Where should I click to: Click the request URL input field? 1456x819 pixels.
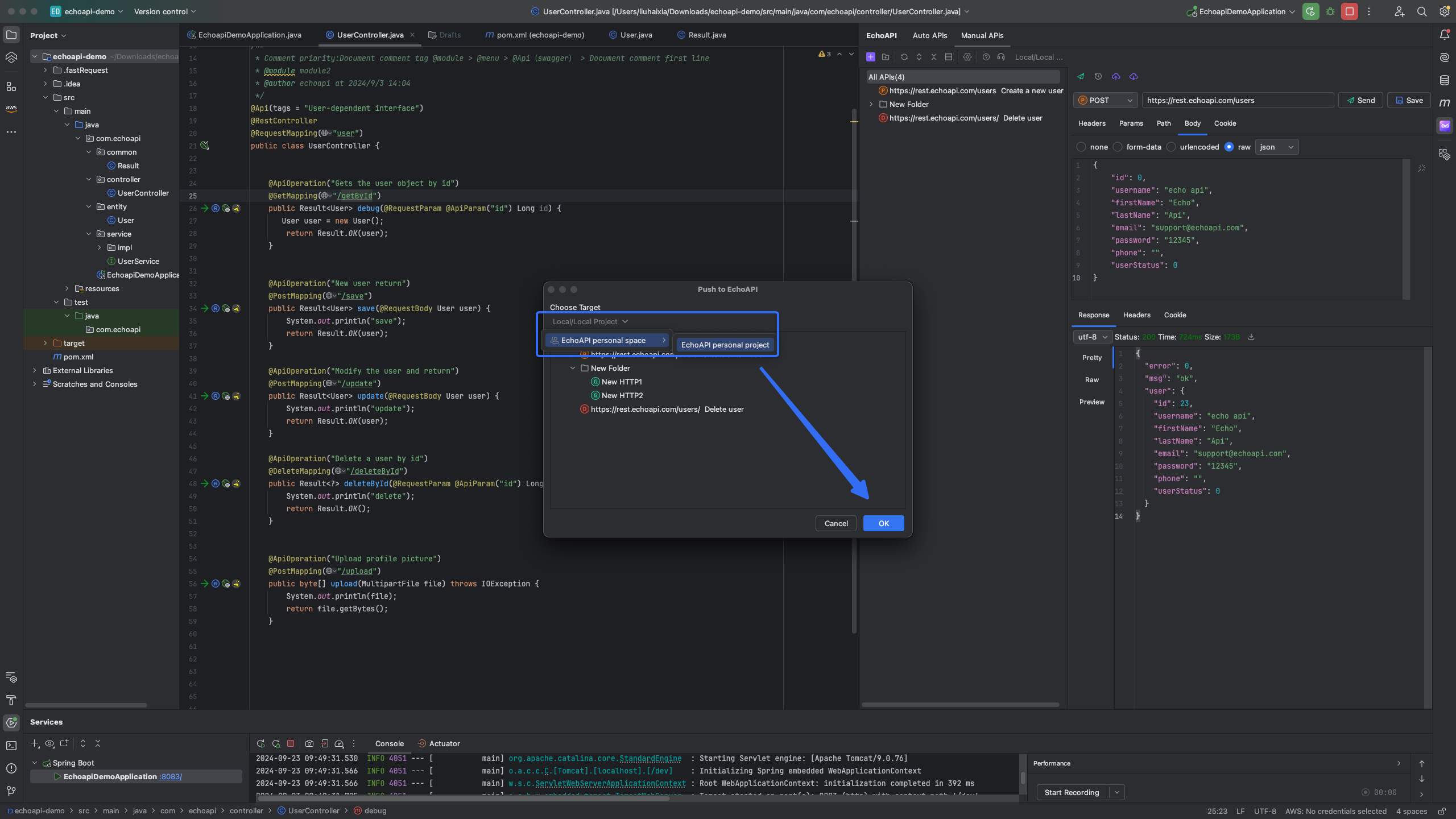coord(1238,100)
